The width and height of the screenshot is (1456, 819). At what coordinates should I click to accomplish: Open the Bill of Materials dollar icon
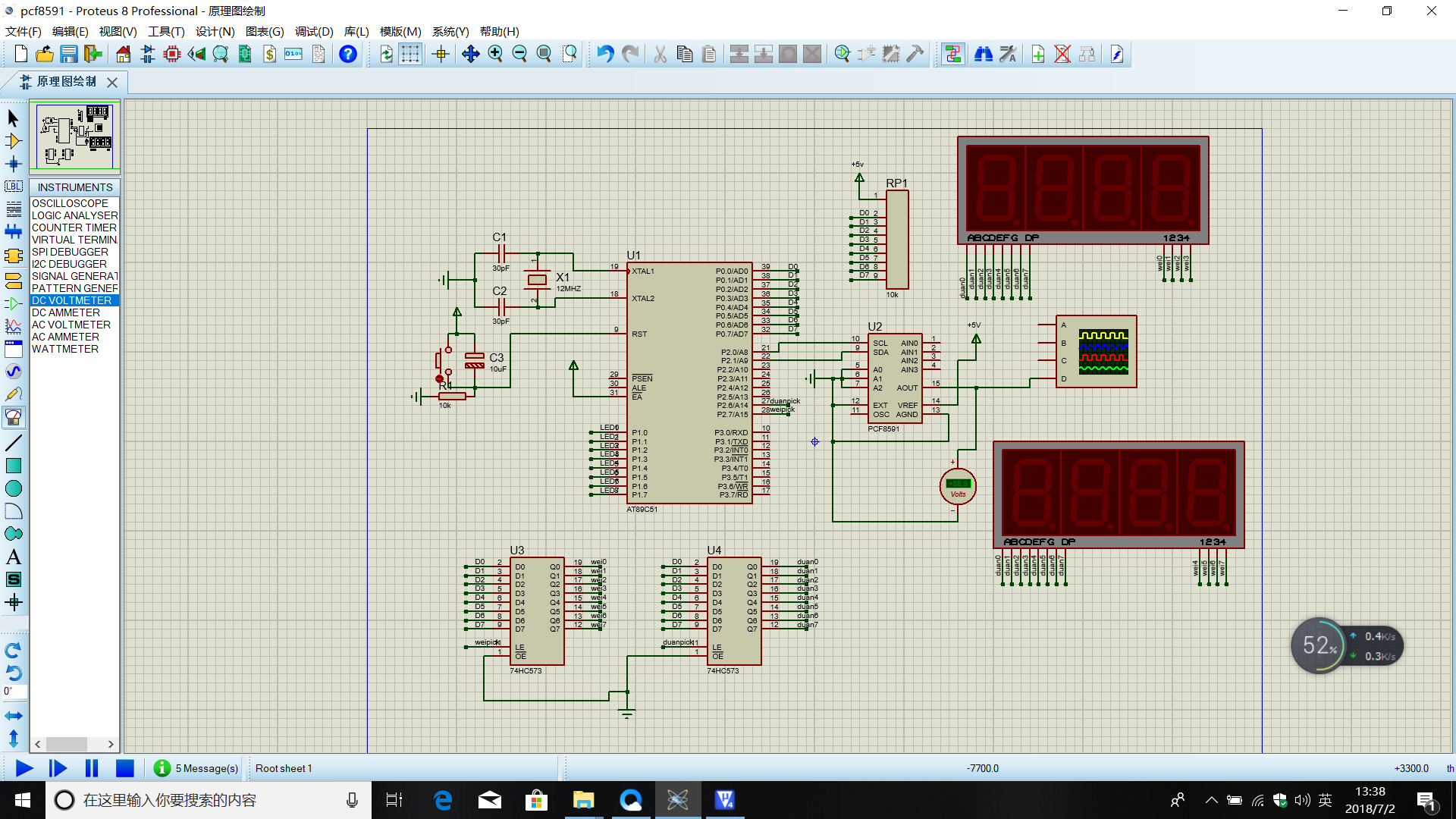click(x=269, y=54)
